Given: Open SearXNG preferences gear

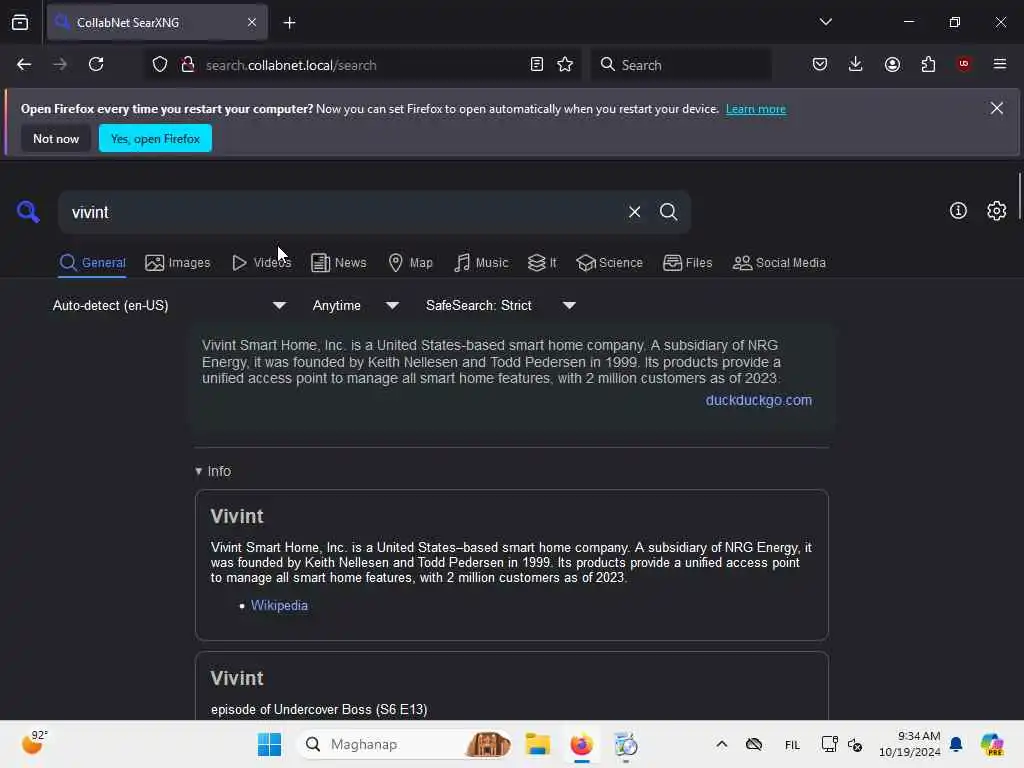Looking at the screenshot, I should (997, 210).
